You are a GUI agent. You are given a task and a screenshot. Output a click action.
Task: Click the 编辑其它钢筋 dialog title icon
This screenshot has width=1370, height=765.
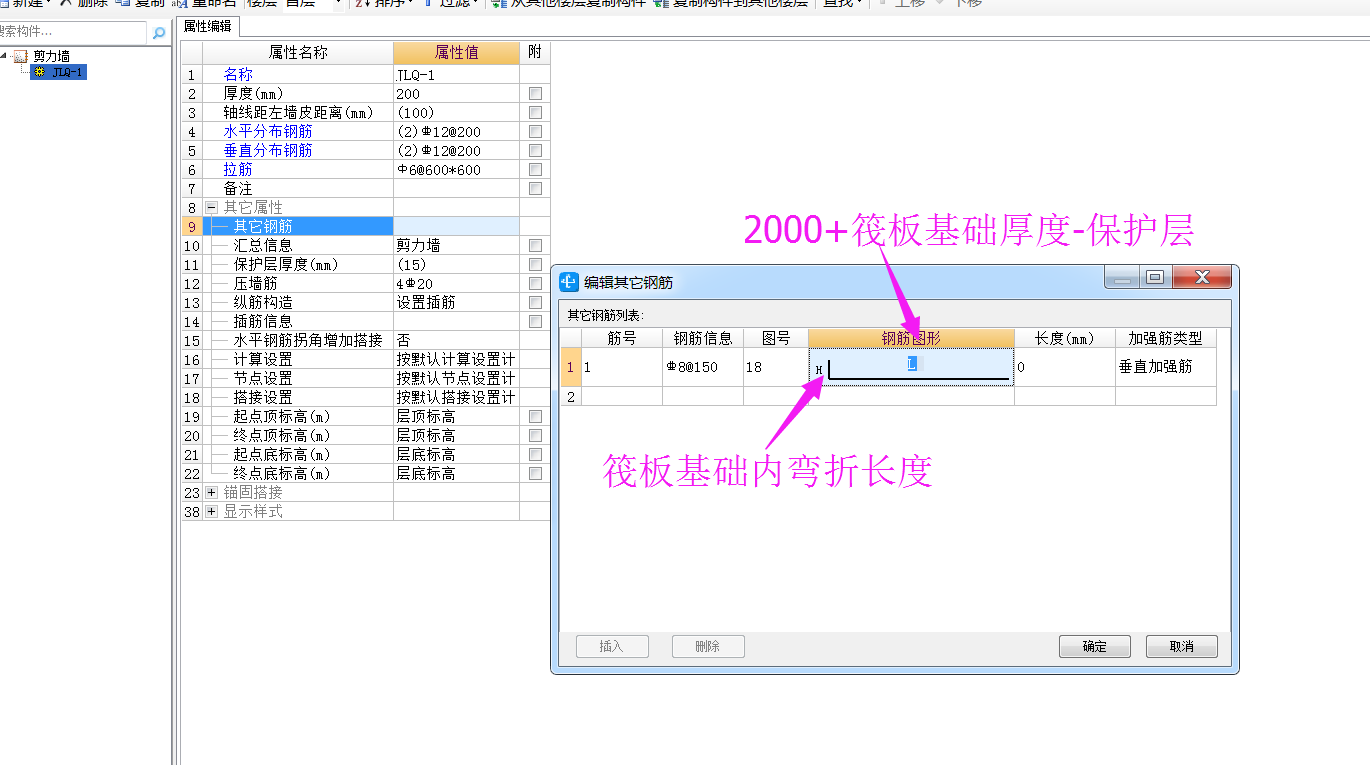(x=569, y=282)
